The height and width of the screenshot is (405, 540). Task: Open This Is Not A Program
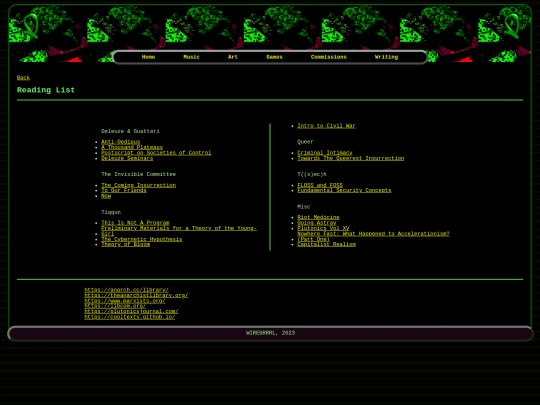coord(135,223)
